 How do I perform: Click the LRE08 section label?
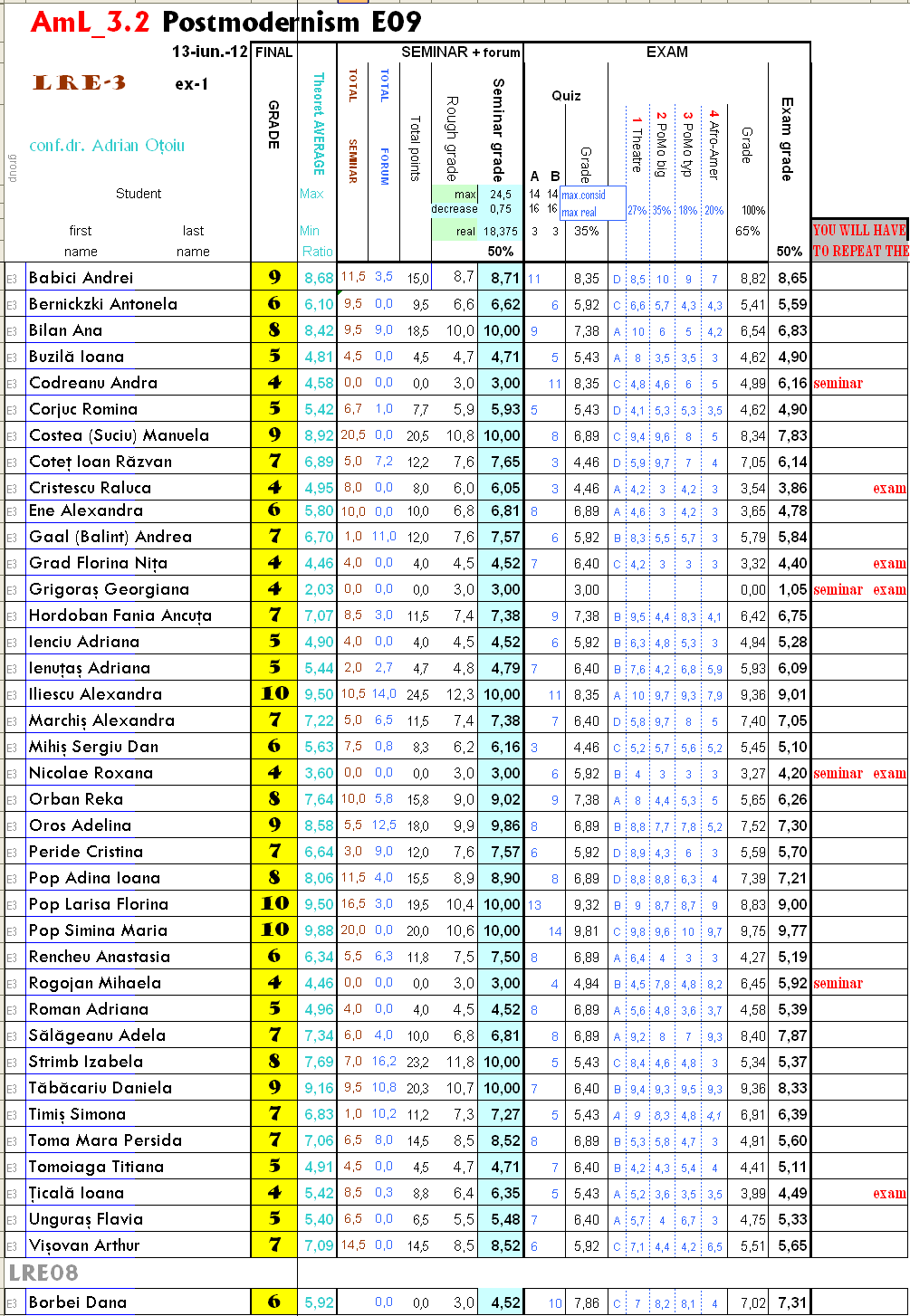pos(43,1273)
